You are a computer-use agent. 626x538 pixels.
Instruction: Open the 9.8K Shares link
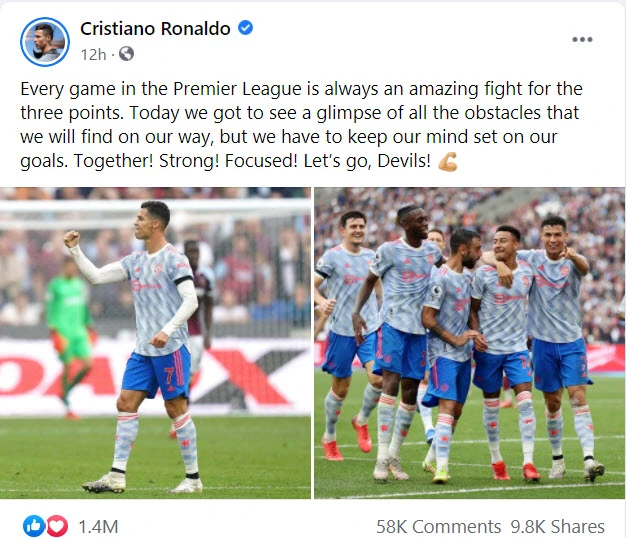point(558,526)
